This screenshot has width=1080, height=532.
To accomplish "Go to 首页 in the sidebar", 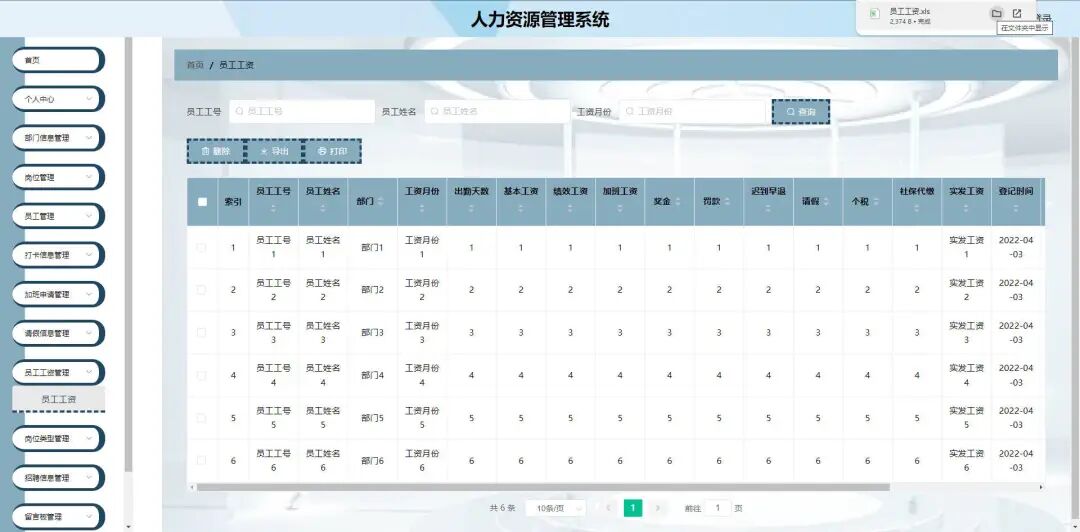I will 58,60.
